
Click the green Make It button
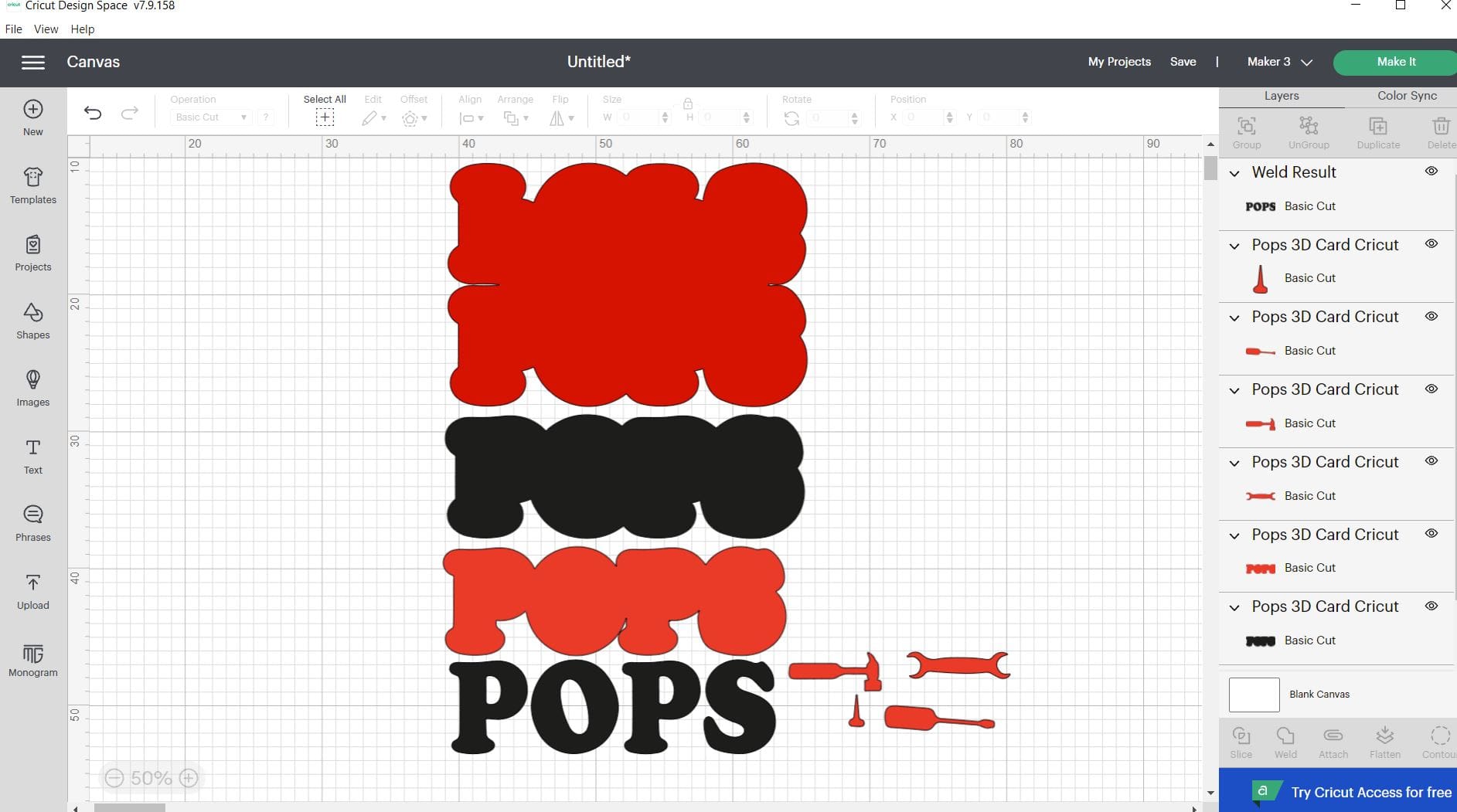point(1395,62)
